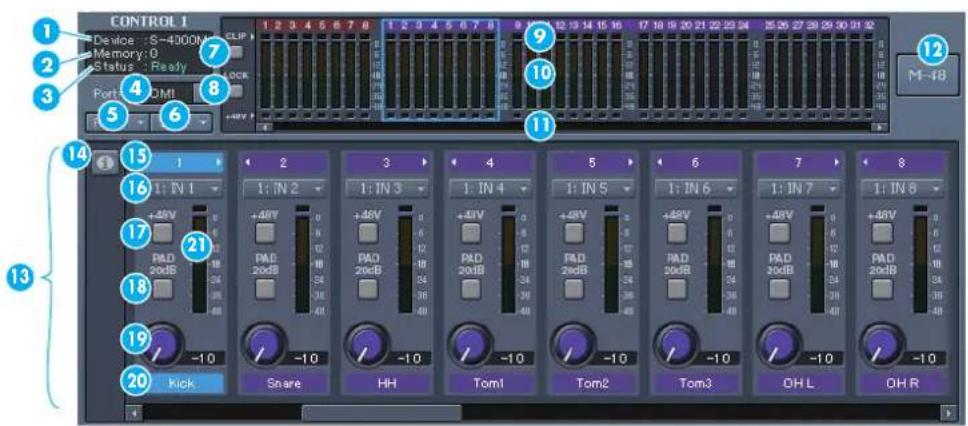Click the gain knob on Tom2 channel
Viewport: 968px width, 426px height.
[574, 343]
